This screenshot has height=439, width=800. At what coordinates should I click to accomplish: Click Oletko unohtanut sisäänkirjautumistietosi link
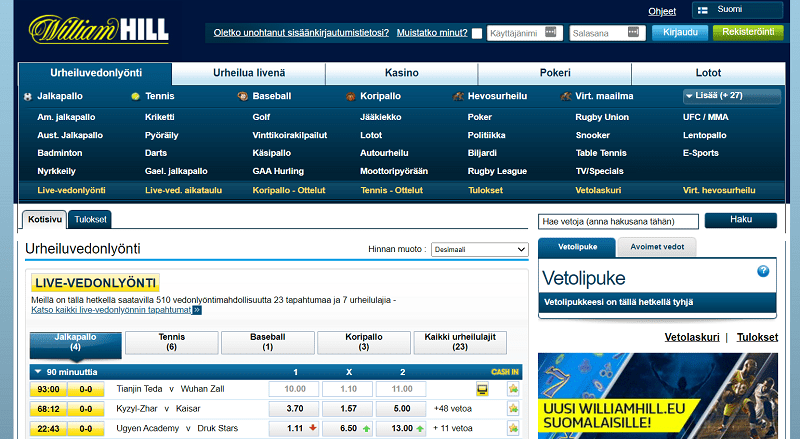click(301, 33)
